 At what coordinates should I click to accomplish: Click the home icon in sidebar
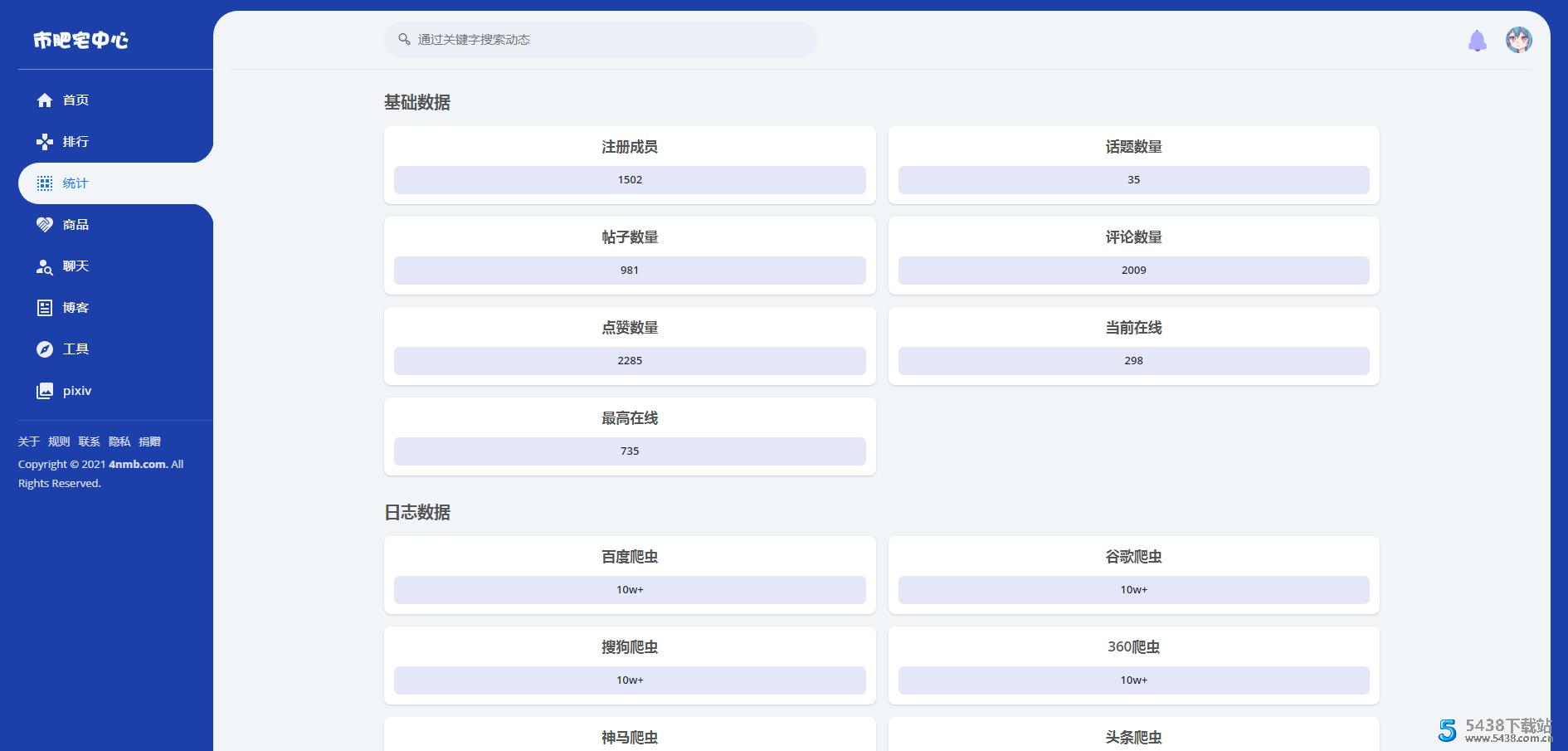(45, 100)
